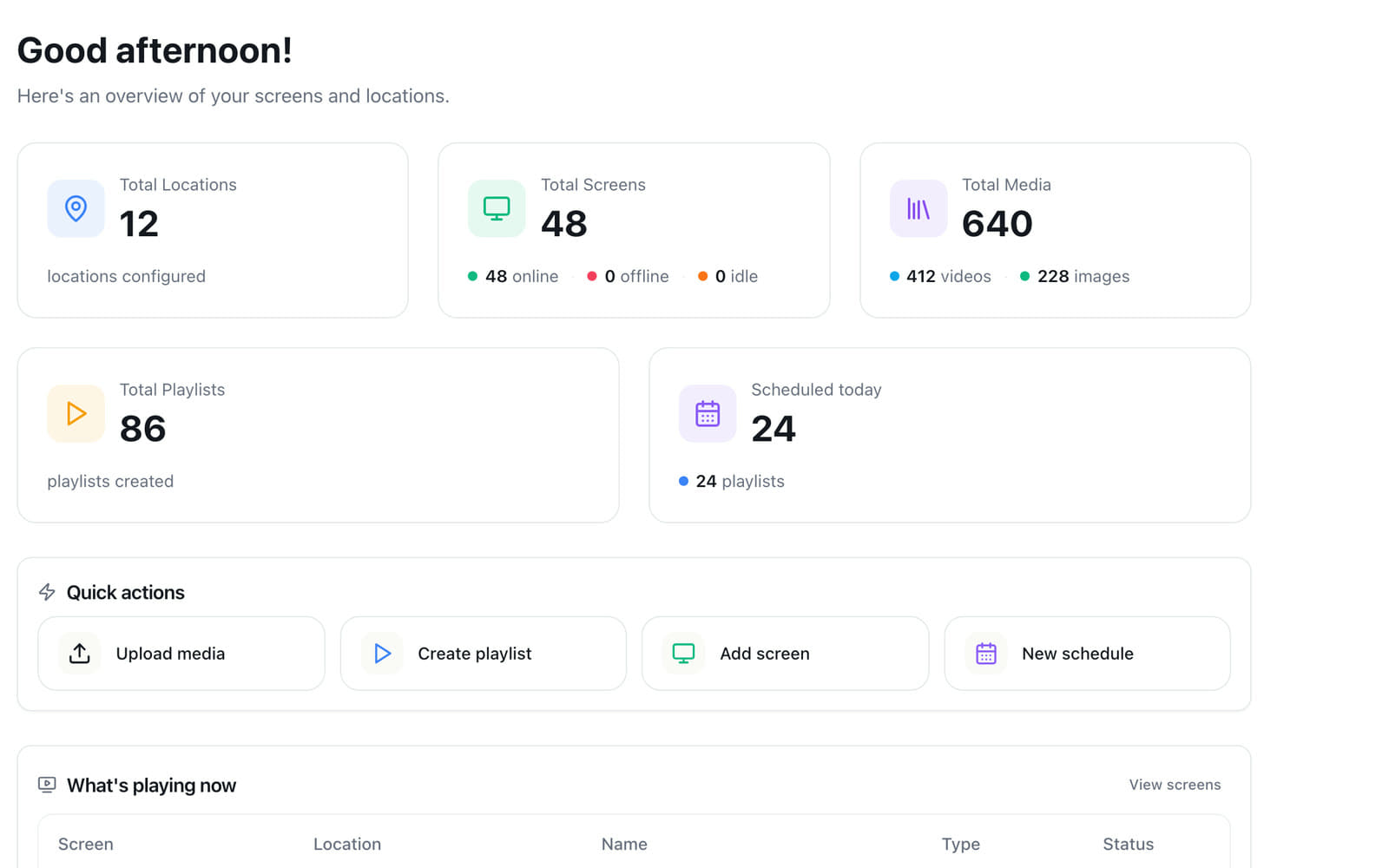Viewport: 1389px width, 868px height.
Task: Click the 'What's playing now' section title
Action: point(151,786)
